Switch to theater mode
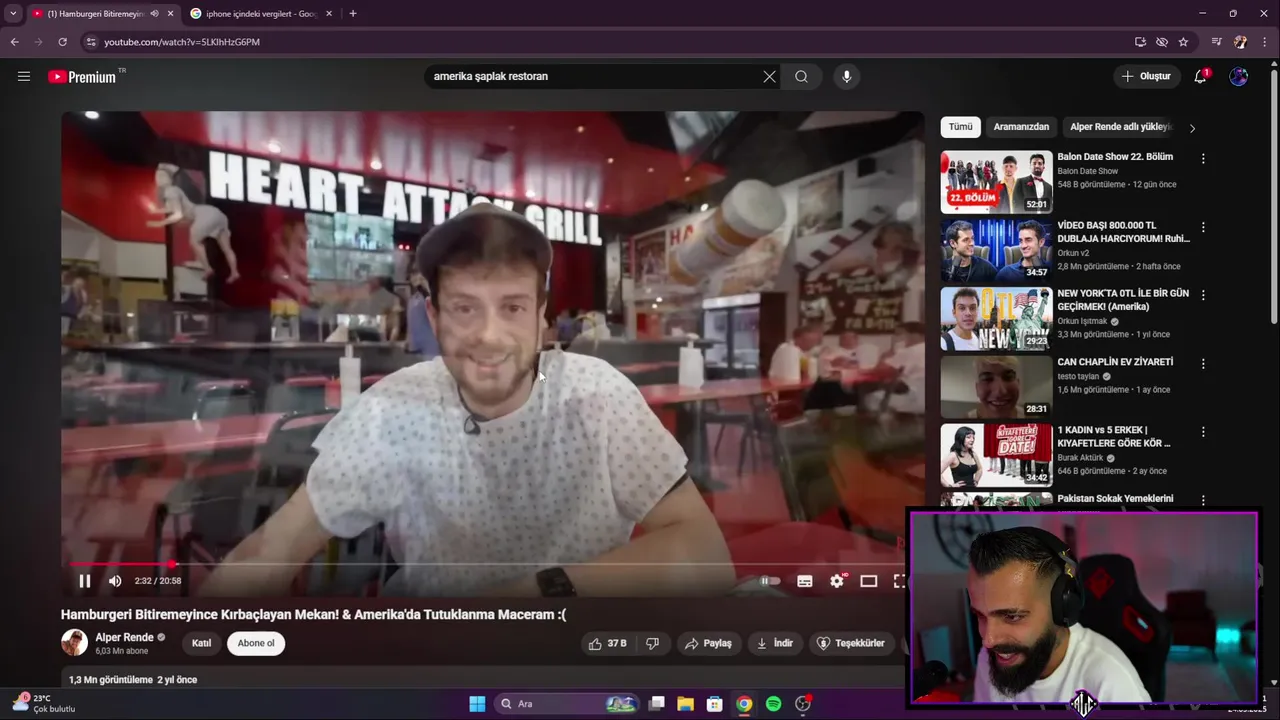This screenshot has width=1280, height=720. coord(869,581)
